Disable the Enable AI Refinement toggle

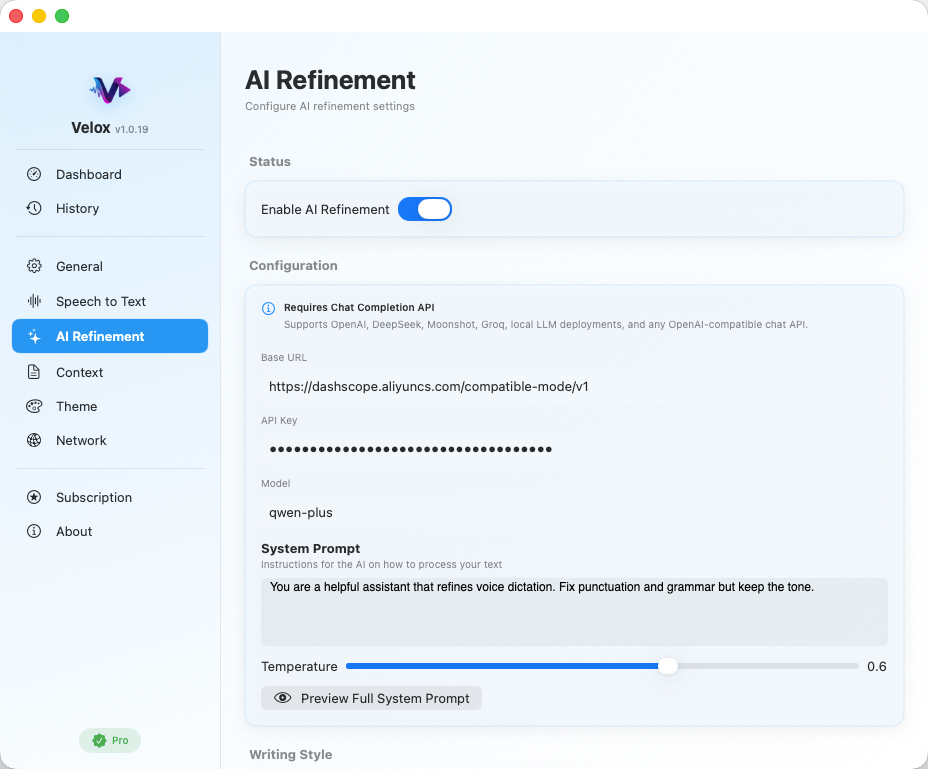[425, 209]
